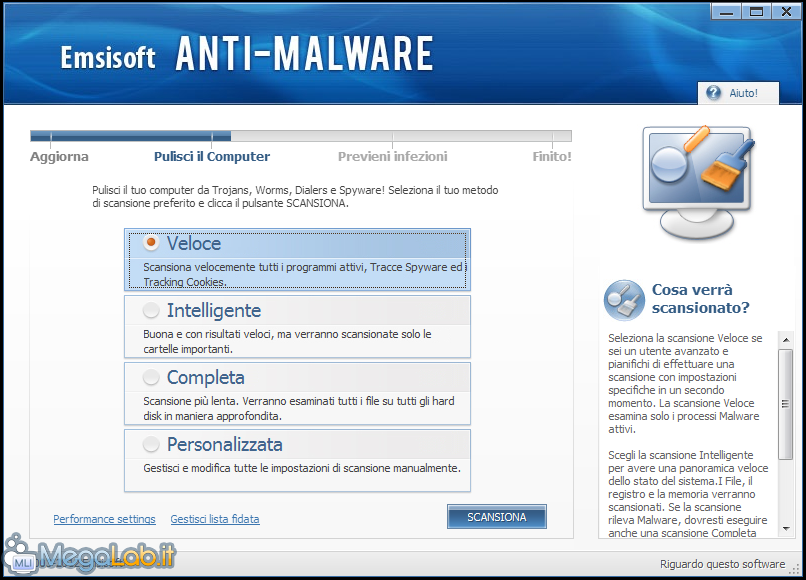Select the Intelligente scan radio button
This screenshot has width=806, height=580.
[151, 310]
